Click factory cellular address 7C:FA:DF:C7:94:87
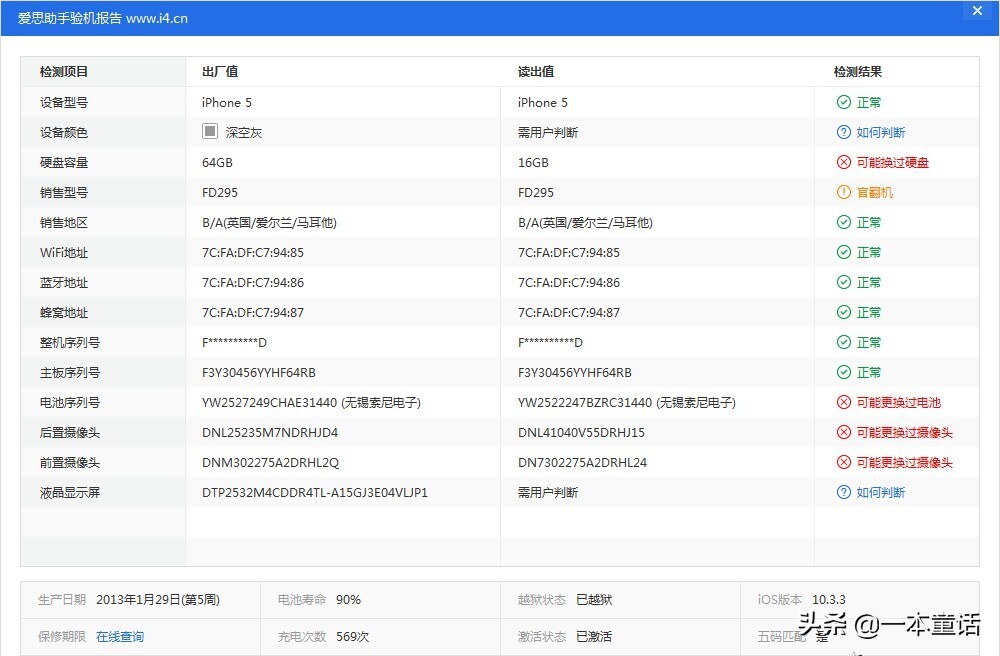Image resolution: width=1000 pixels, height=656 pixels. (x=253, y=312)
